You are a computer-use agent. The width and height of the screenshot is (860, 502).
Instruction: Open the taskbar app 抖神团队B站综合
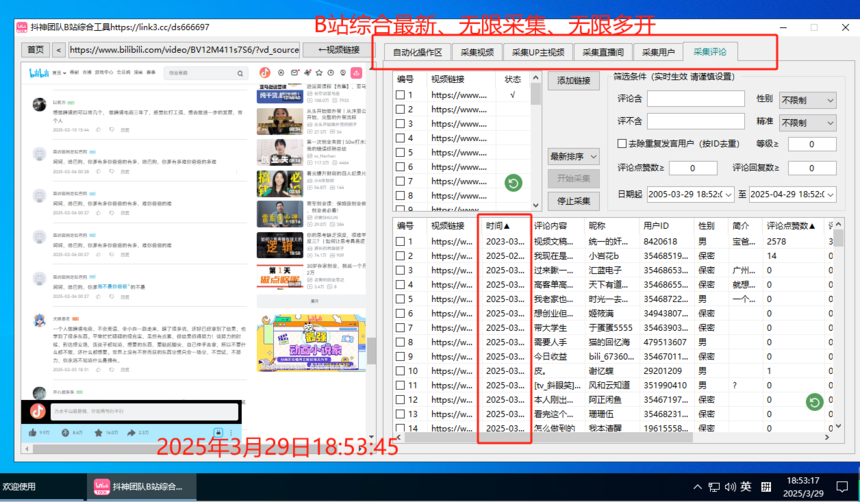142,487
